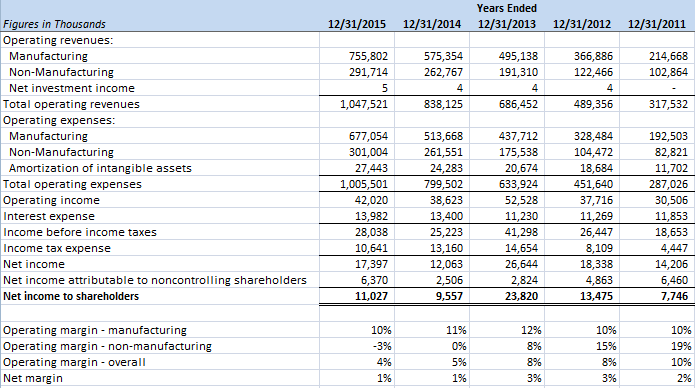Viewport: 695px width, 388px height.
Task: Select interest expense value 13,982
Action: click(371, 216)
